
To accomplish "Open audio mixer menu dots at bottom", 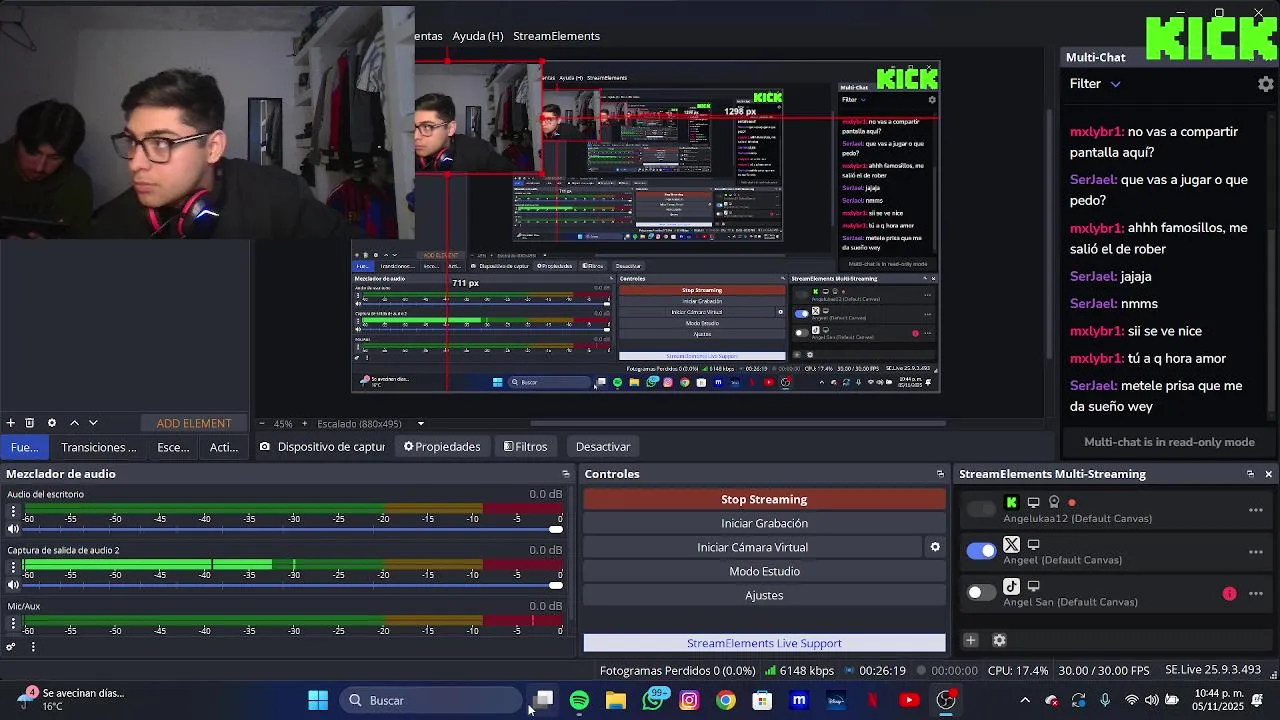I will coord(33,647).
